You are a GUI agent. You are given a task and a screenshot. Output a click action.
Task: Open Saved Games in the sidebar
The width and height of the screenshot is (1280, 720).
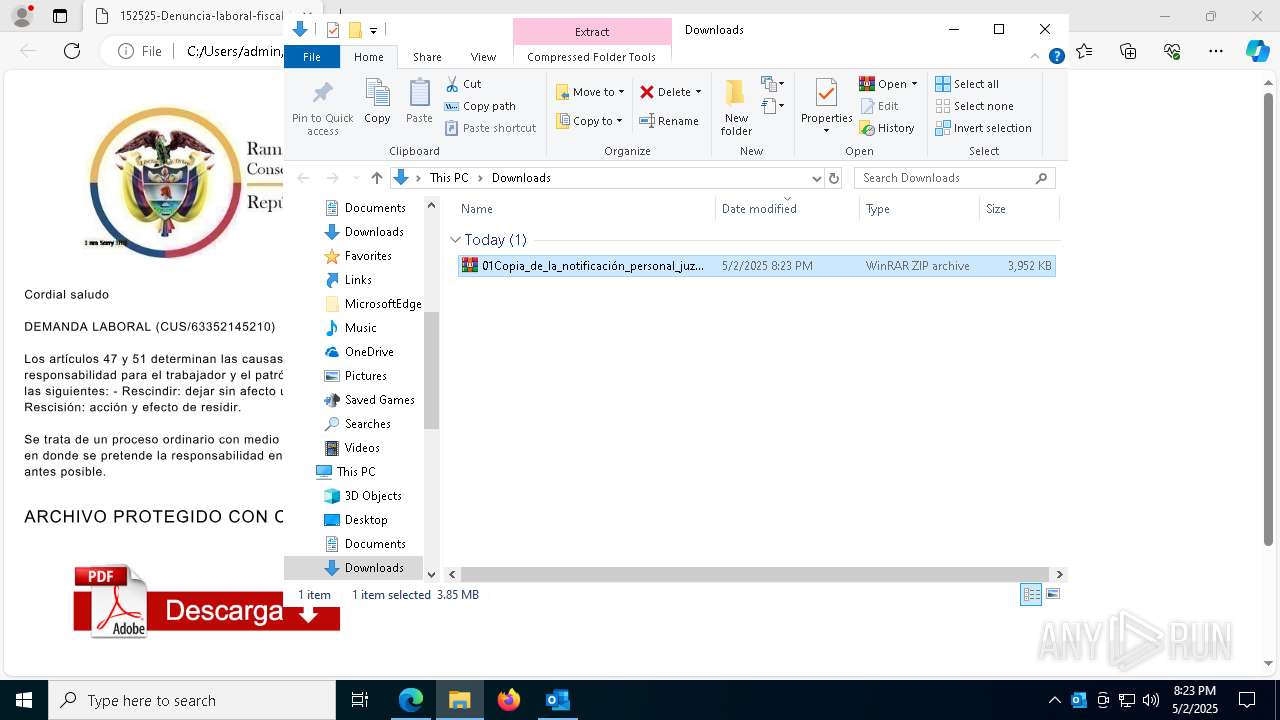[378, 400]
